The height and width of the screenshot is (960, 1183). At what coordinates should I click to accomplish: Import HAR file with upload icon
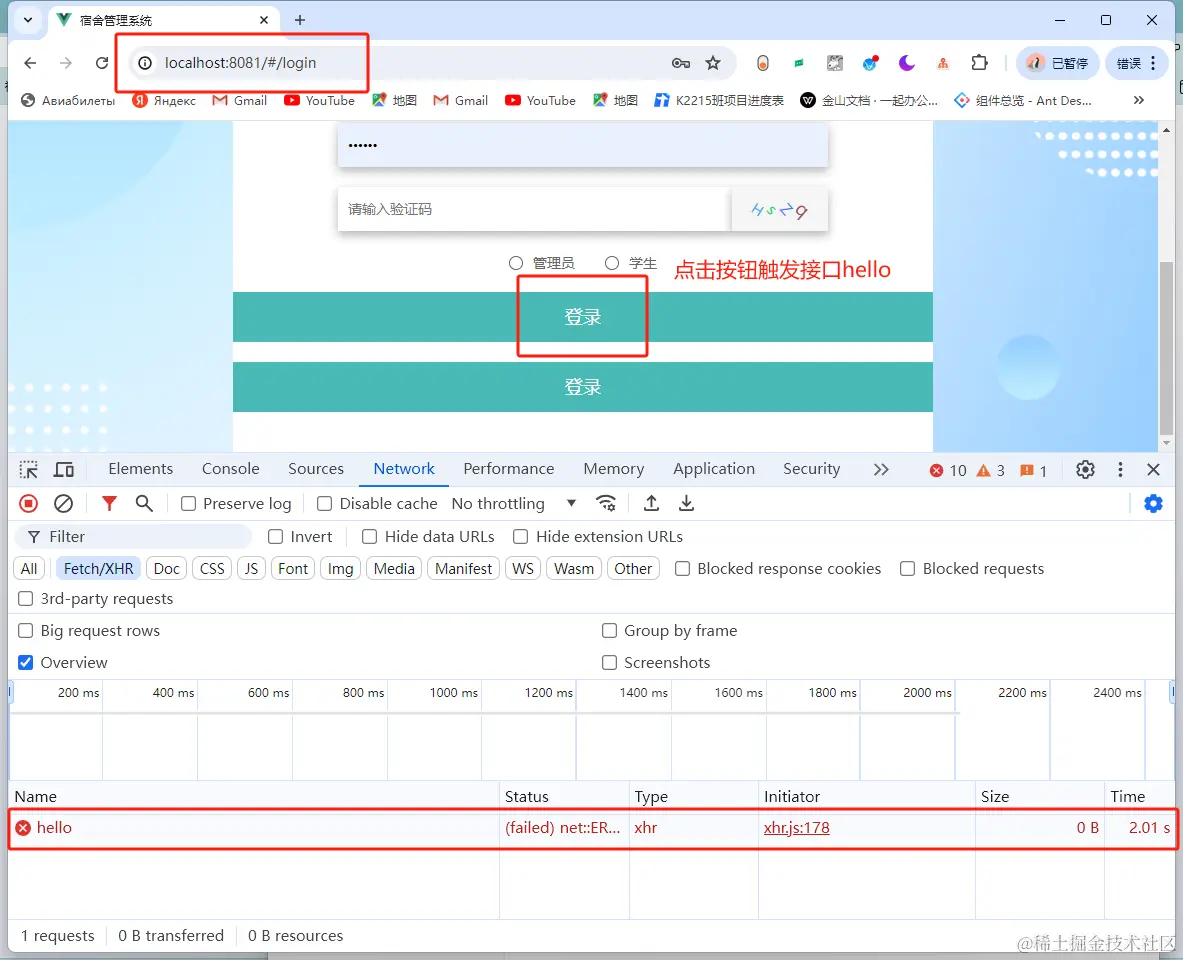click(651, 503)
